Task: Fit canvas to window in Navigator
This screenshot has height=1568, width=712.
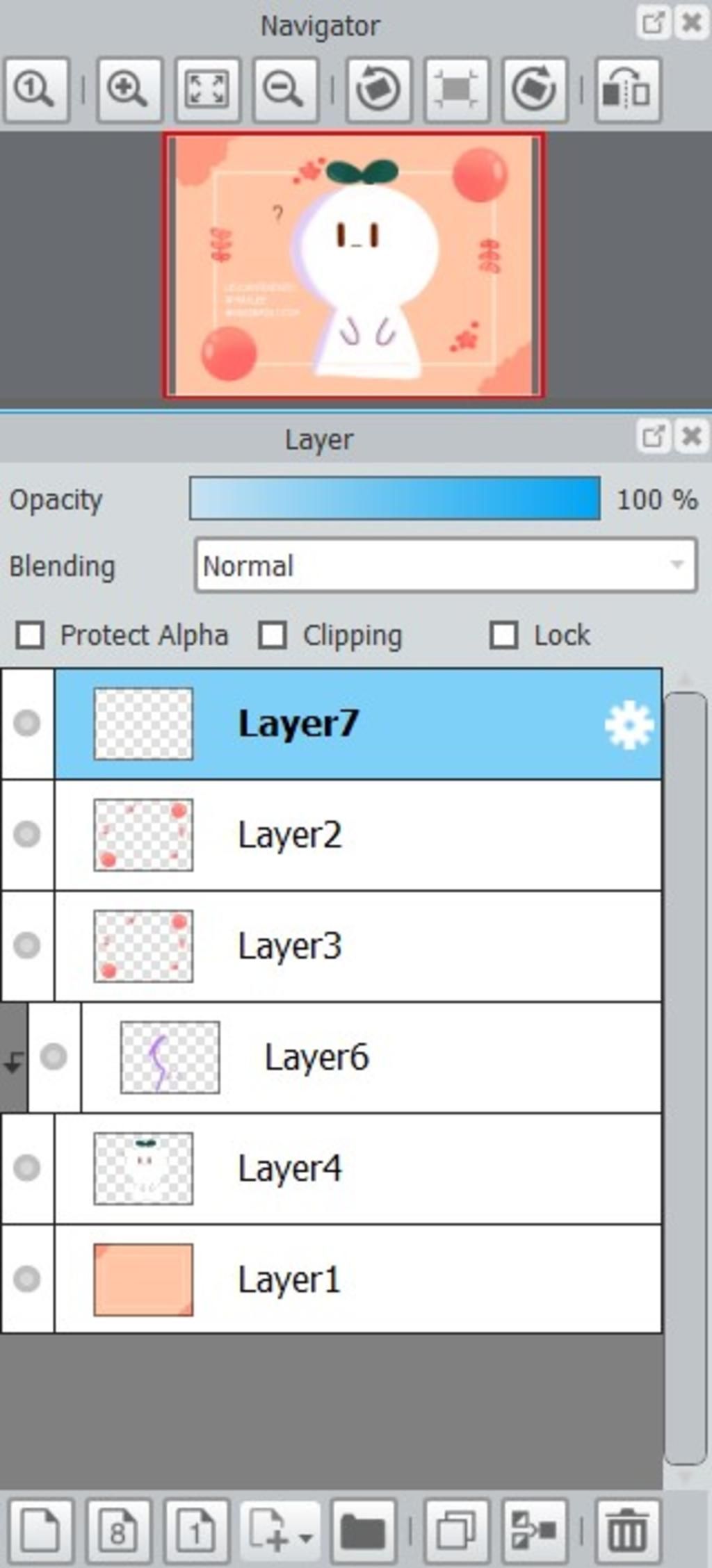Action: [x=207, y=90]
